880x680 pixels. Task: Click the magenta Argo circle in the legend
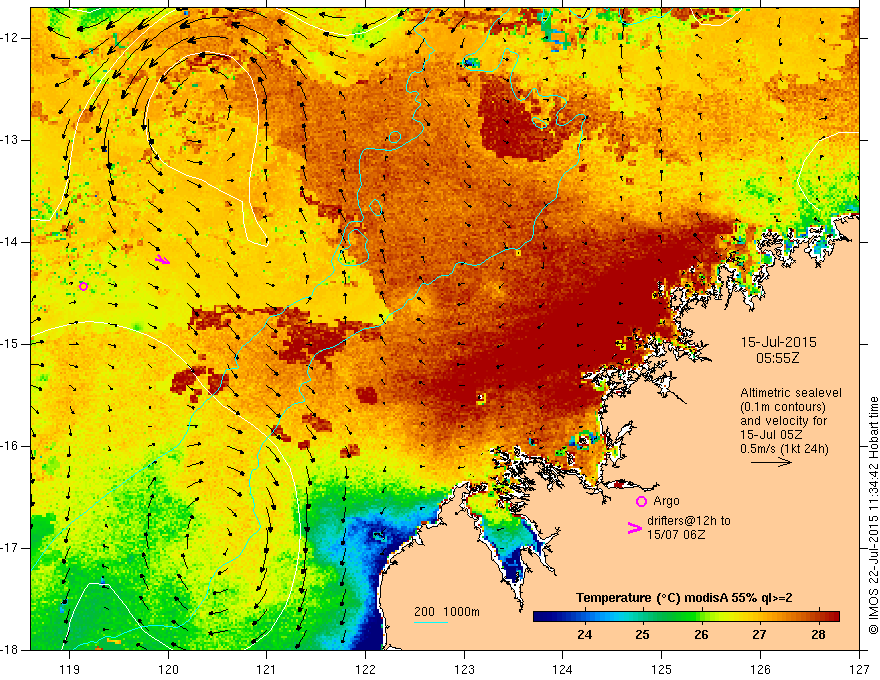coord(641,501)
